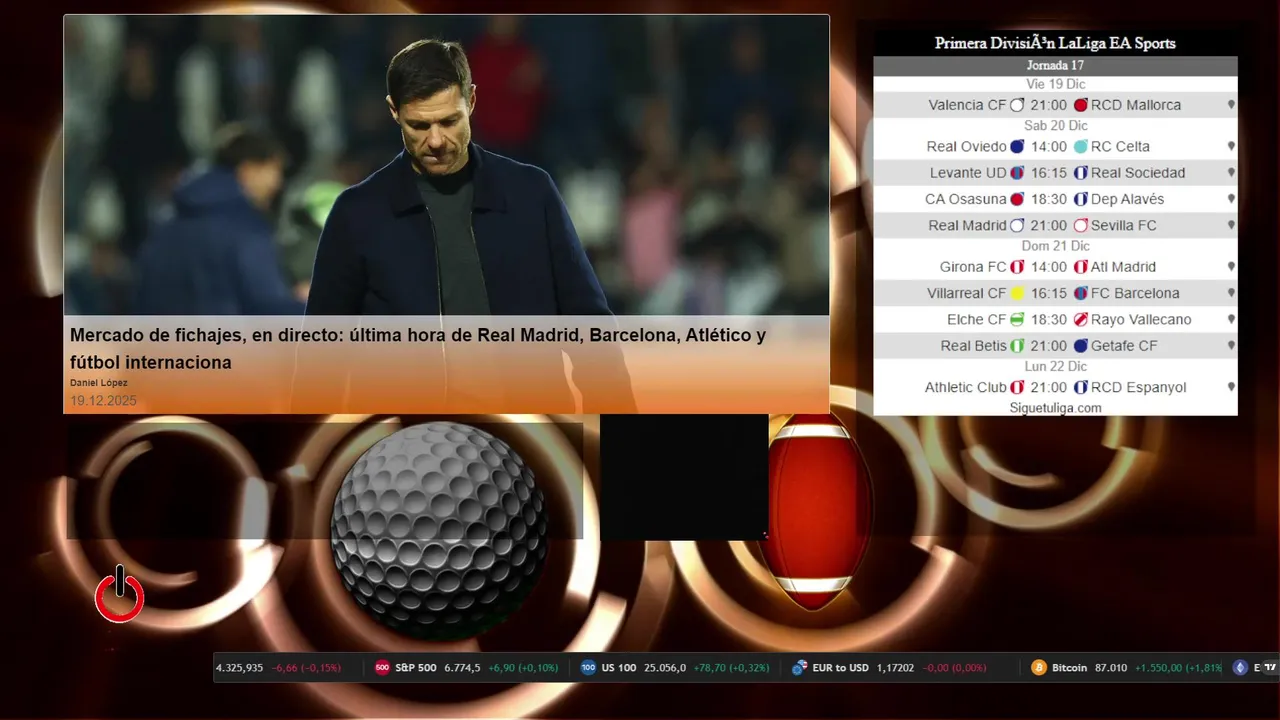Viewport: 1280px width, 720px height.
Task: Click the 16:15 time in Villarreal match
Action: pyautogui.click(x=1049, y=294)
